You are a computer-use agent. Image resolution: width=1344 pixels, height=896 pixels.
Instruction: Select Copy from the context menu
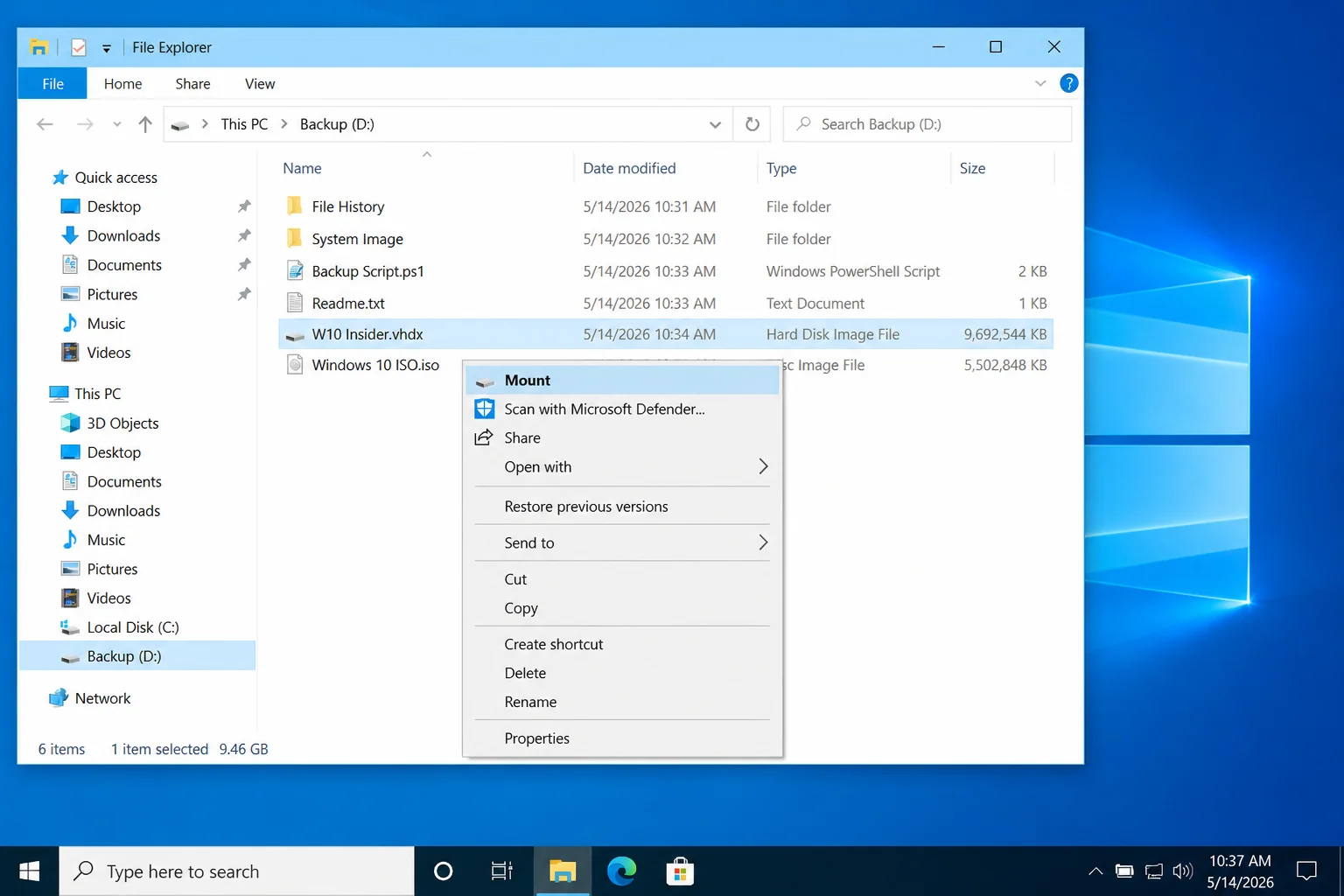coord(622,608)
